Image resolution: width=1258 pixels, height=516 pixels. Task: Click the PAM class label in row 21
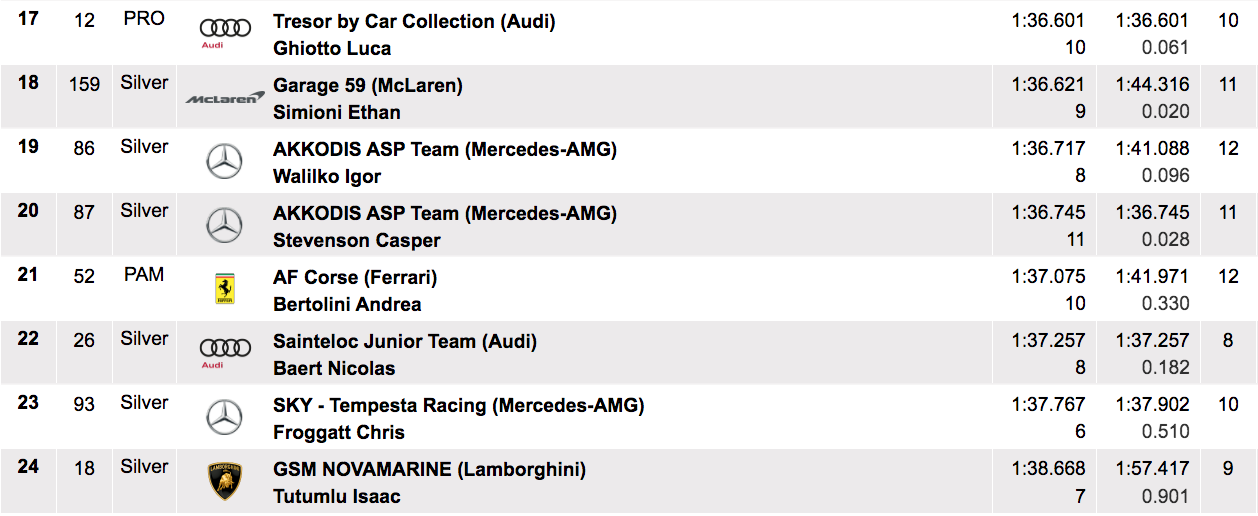pos(144,274)
